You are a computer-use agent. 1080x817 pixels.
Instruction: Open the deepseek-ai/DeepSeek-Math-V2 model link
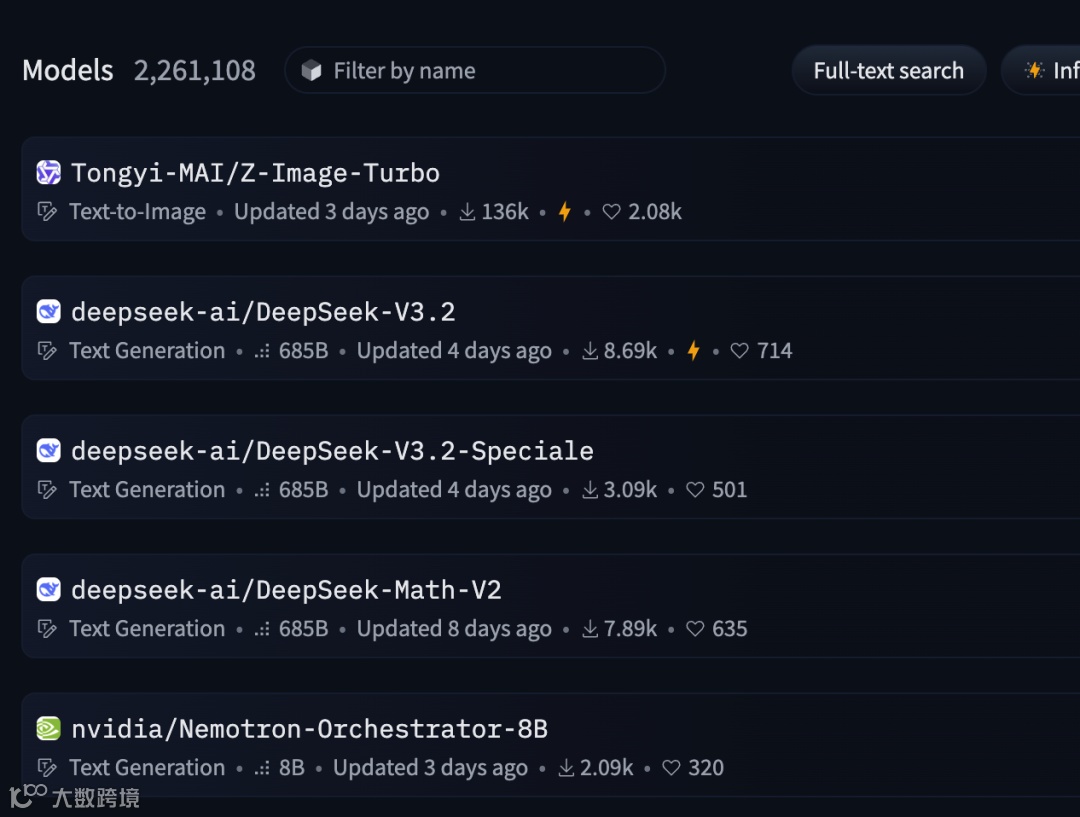point(286,590)
